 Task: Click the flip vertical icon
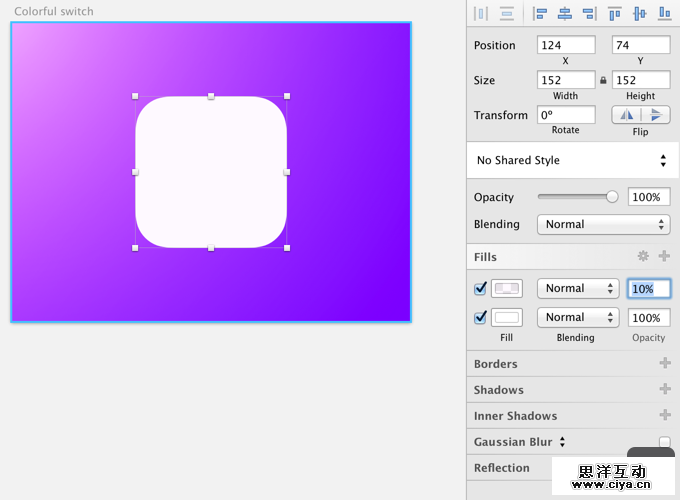[x=656, y=115]
